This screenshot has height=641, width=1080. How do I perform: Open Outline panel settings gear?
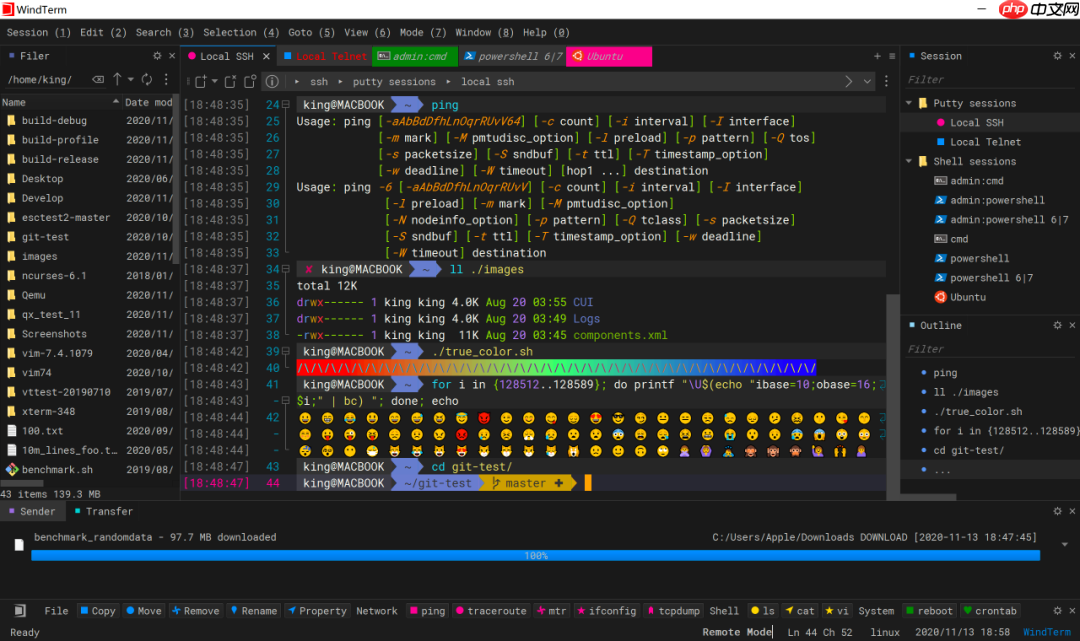(x=1057, y=325)
